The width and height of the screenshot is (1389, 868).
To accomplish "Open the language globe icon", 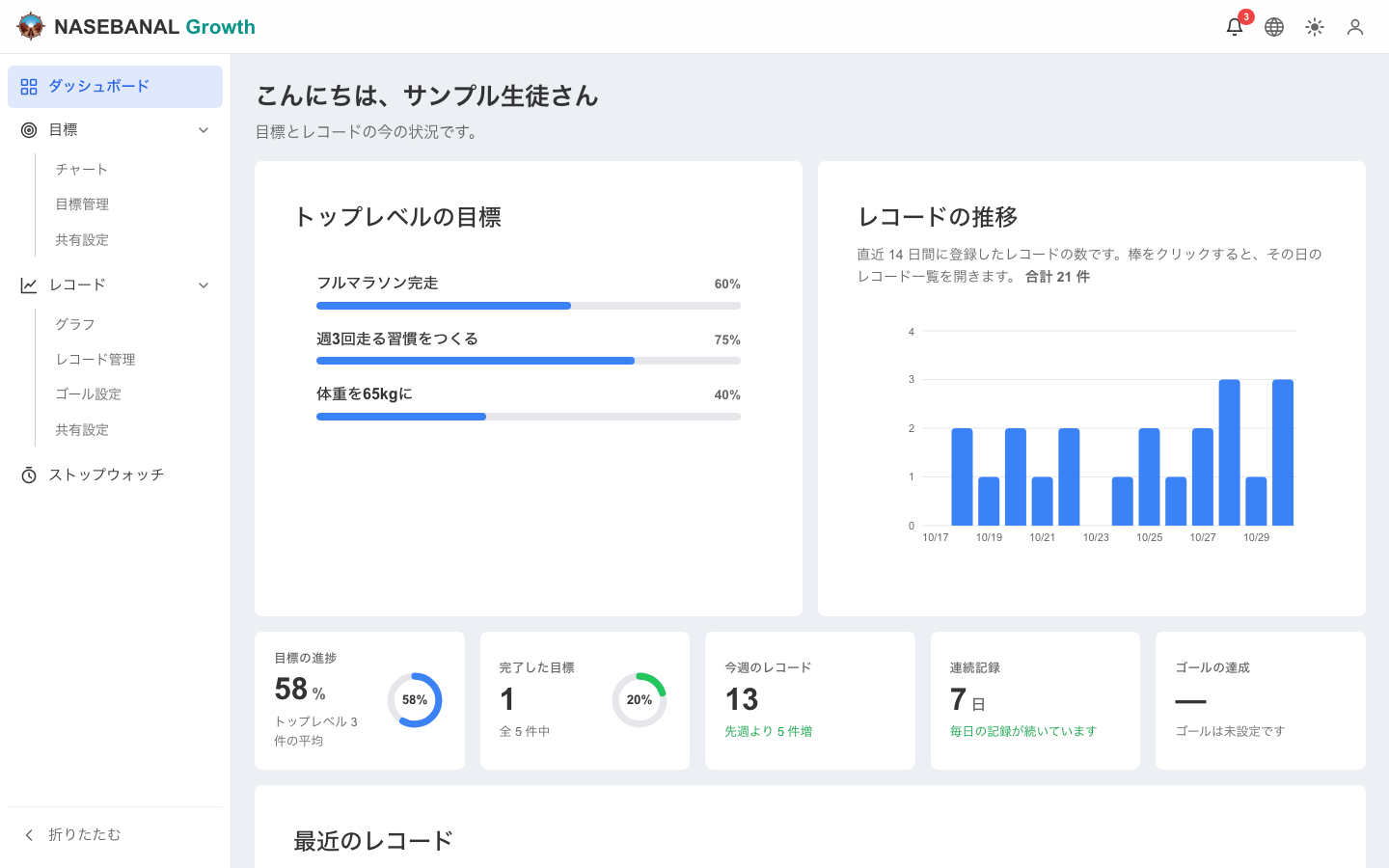I will (x=1274, y=27).
